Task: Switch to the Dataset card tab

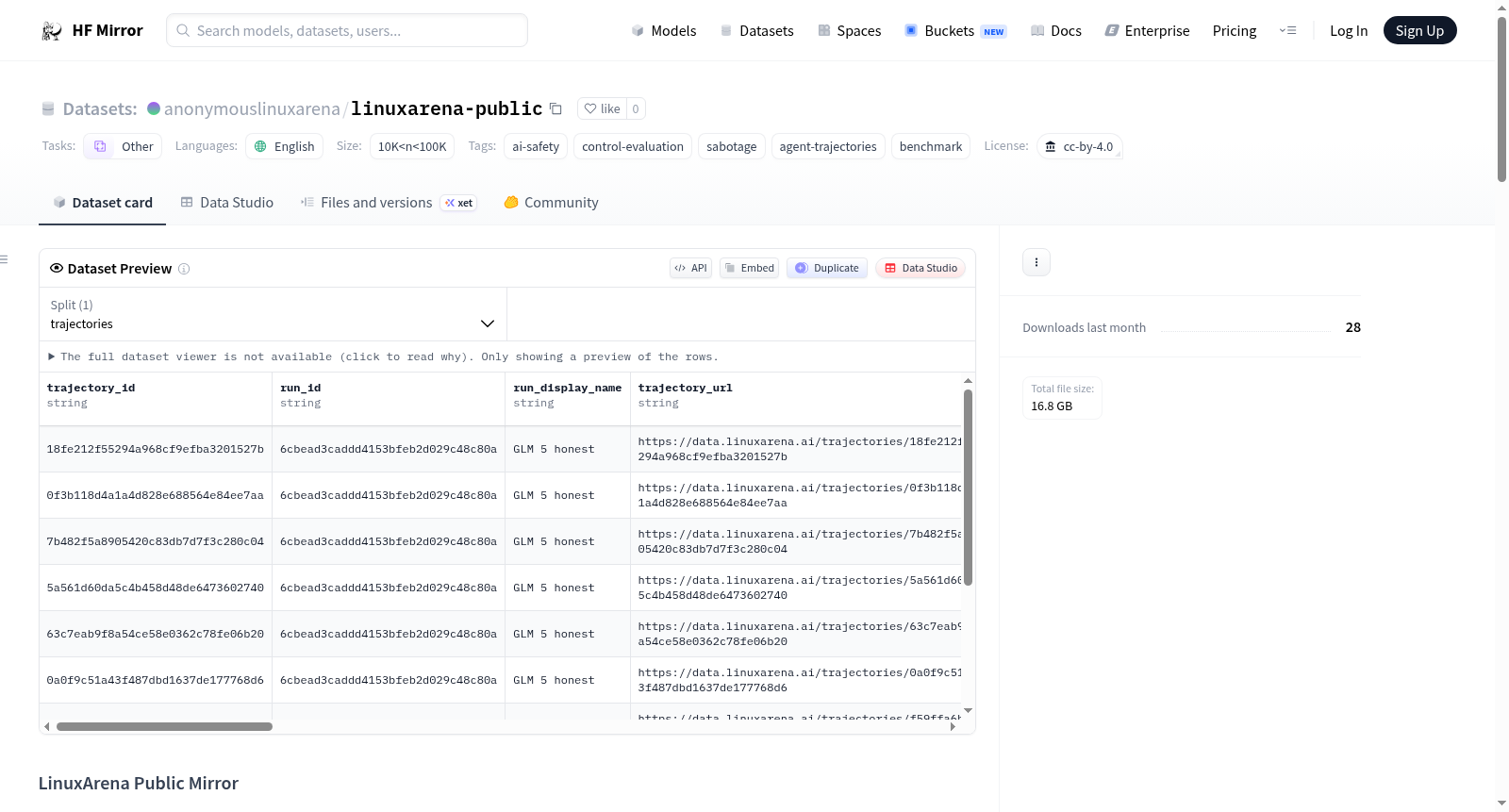Action: pyautogui.click(x=102, y=203)
